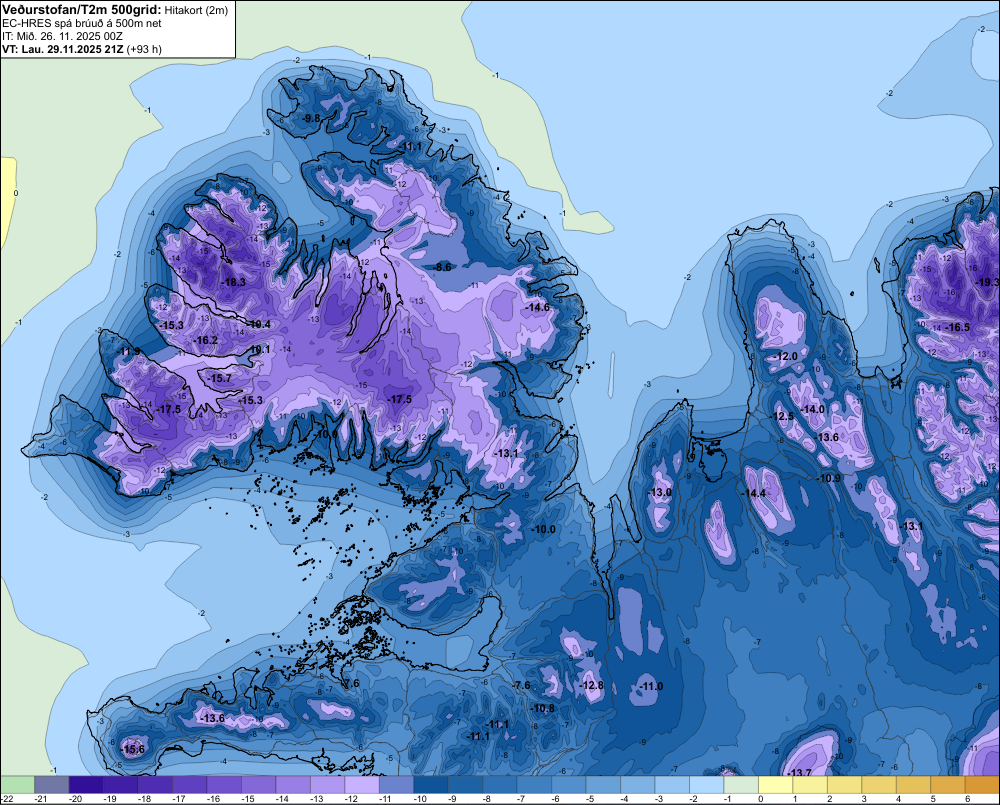Click the '-20' legend scale label
1000x805 pixels.
(77, 799)
